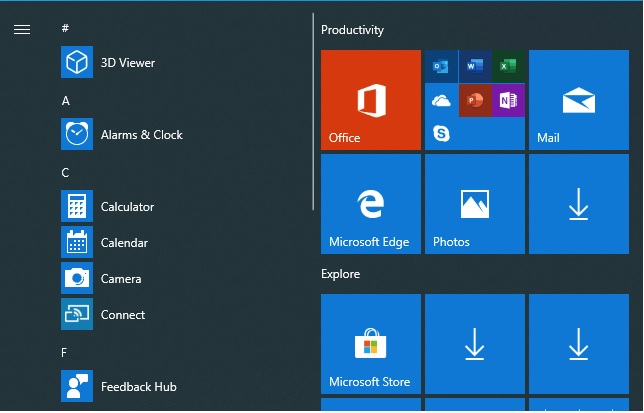
Task: Click the Feedback Hub text label
Action: point(139,387)
